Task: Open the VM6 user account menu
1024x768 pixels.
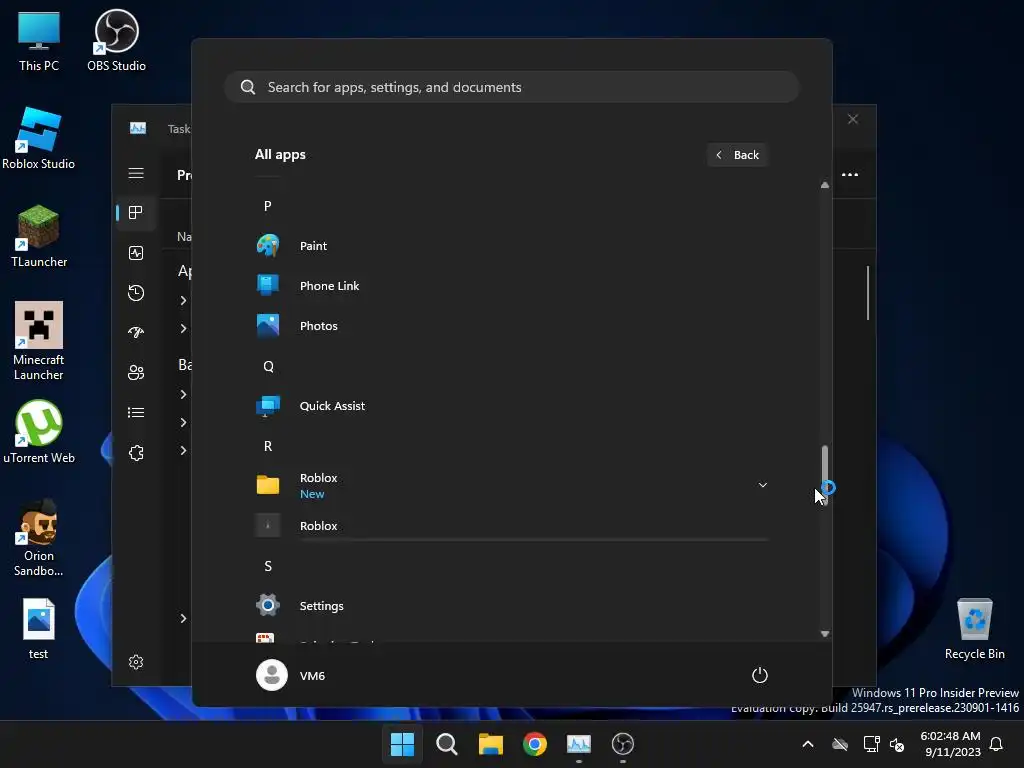Action: point(291,675)
